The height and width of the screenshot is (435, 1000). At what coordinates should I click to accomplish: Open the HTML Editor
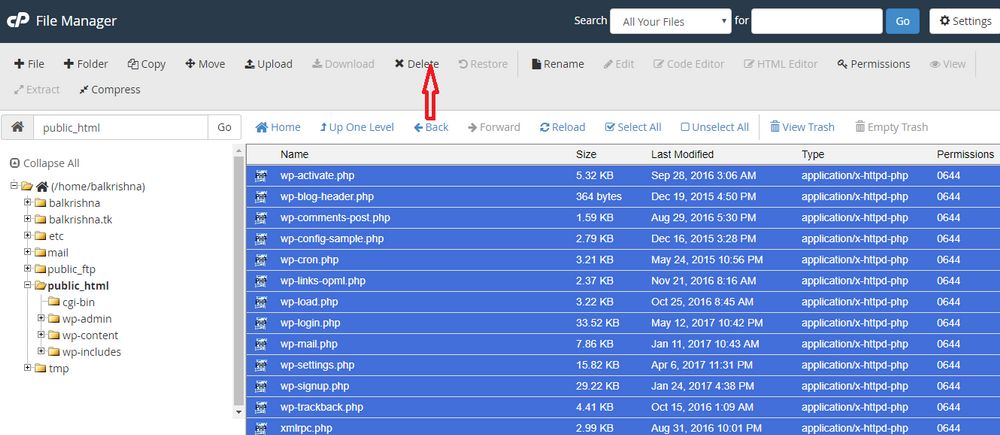coord(781,64)
